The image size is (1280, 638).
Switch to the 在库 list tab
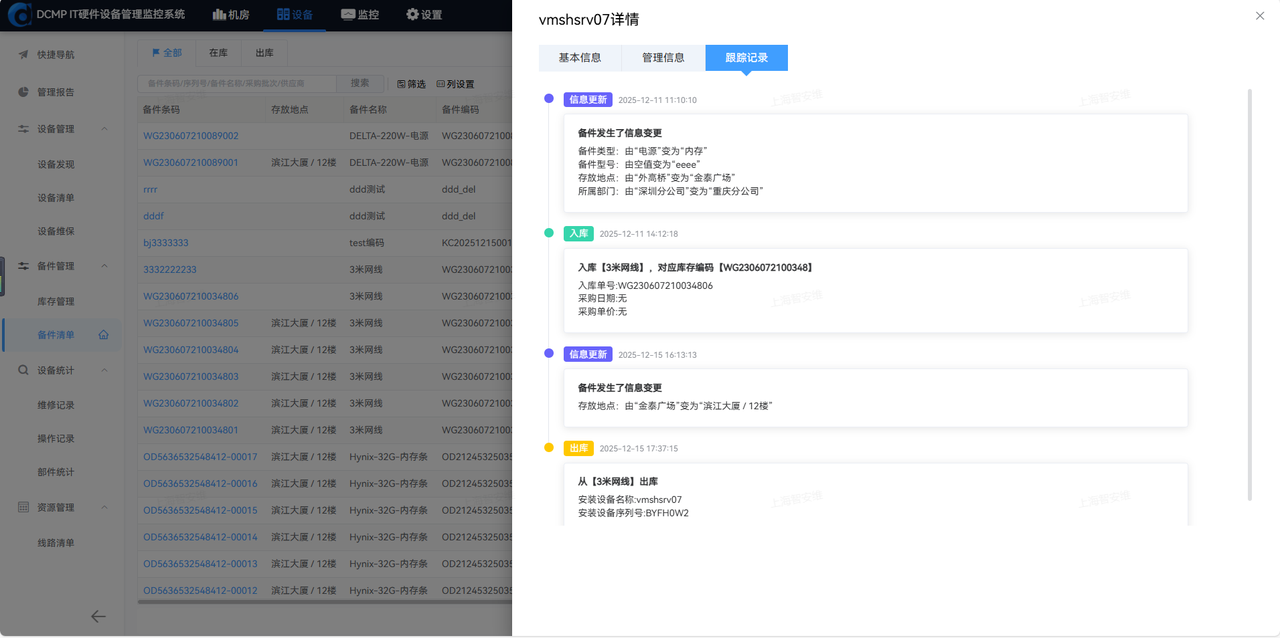pos(218,53)
